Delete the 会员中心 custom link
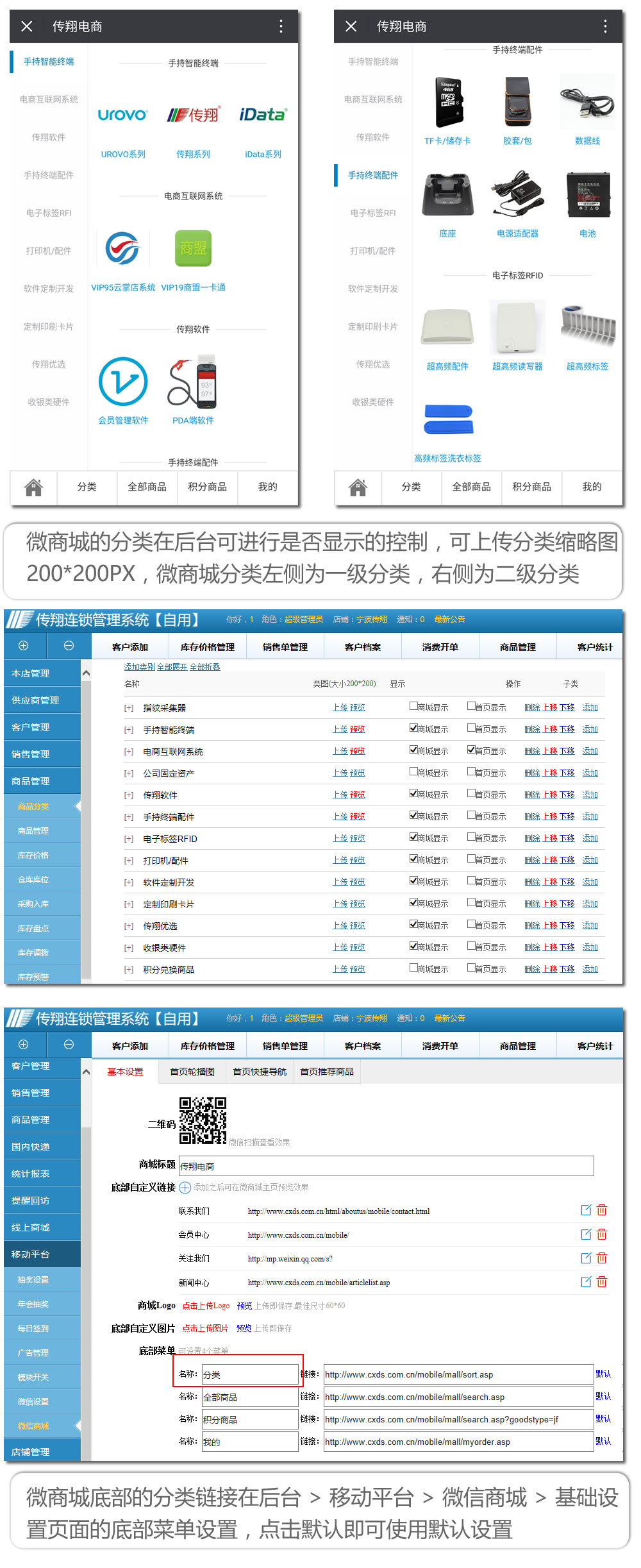641x1568 pixels. point(602,1235)
